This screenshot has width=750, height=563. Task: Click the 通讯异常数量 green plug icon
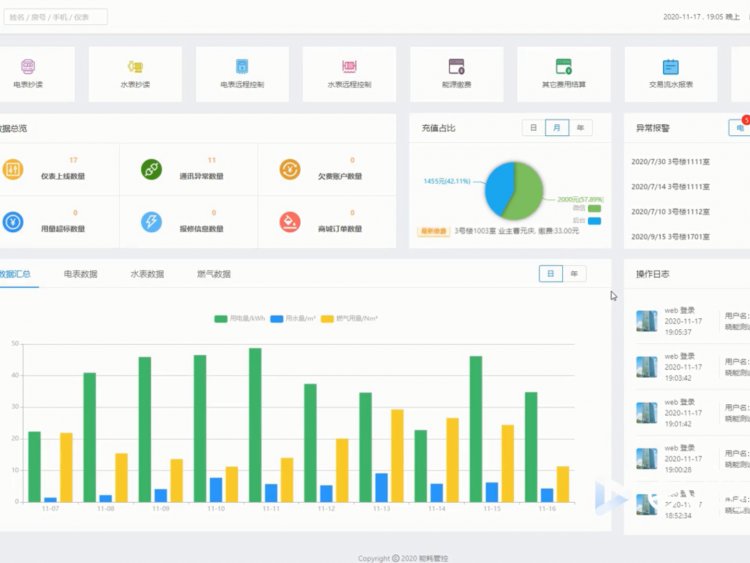coord(151,169)
